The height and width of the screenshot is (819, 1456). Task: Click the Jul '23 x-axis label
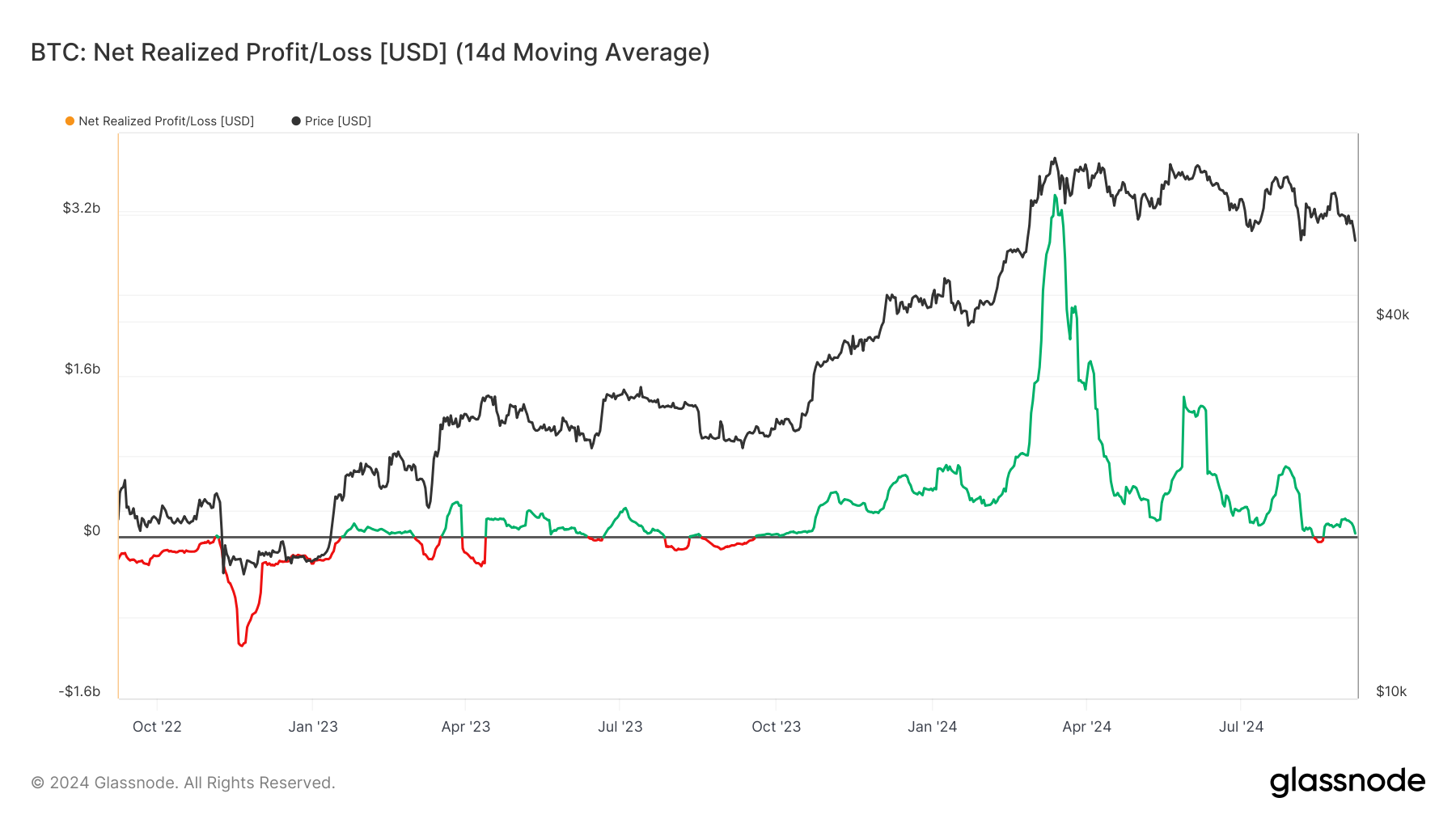point(620,727)
